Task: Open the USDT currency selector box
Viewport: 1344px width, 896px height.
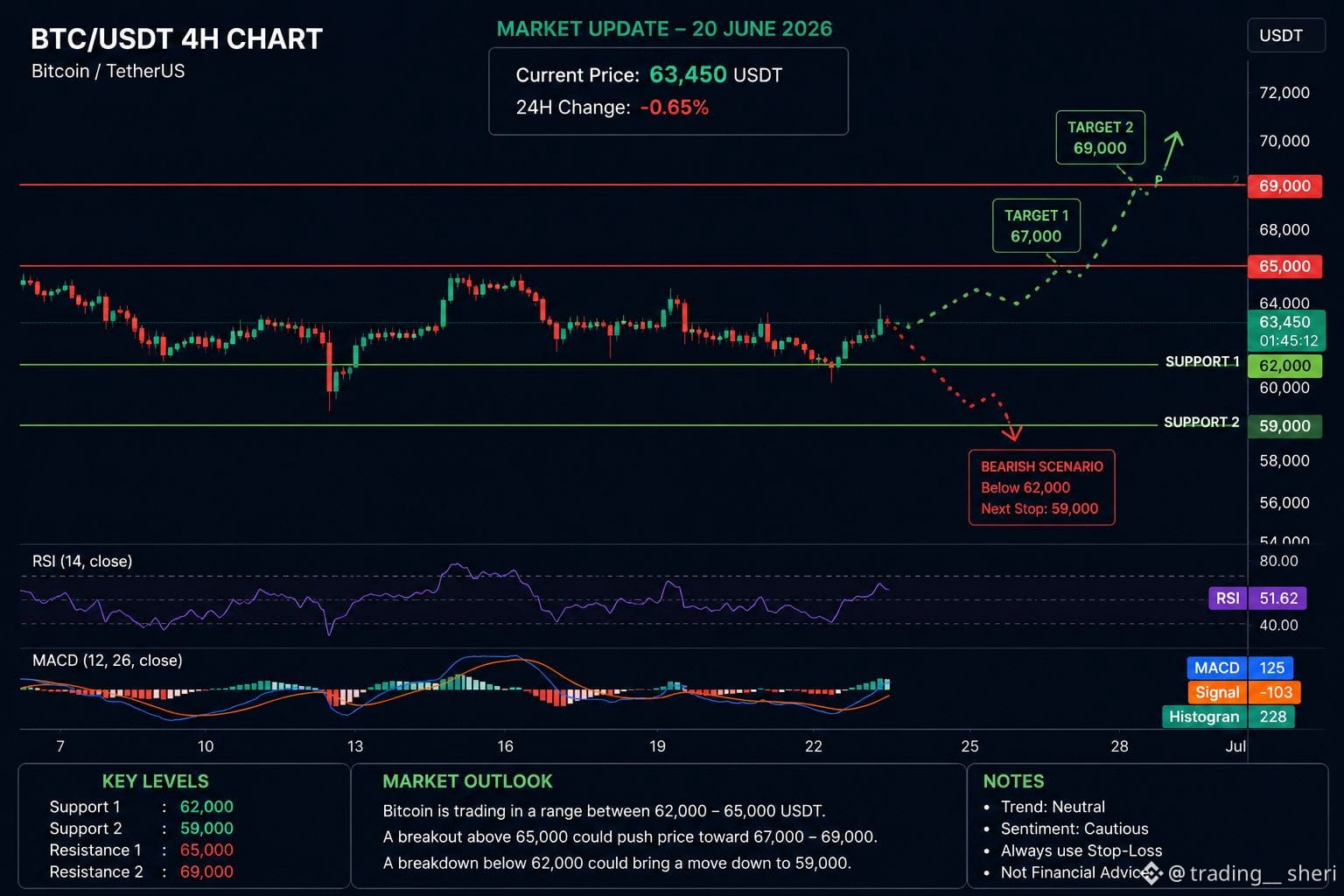Action: point(1285,36)
